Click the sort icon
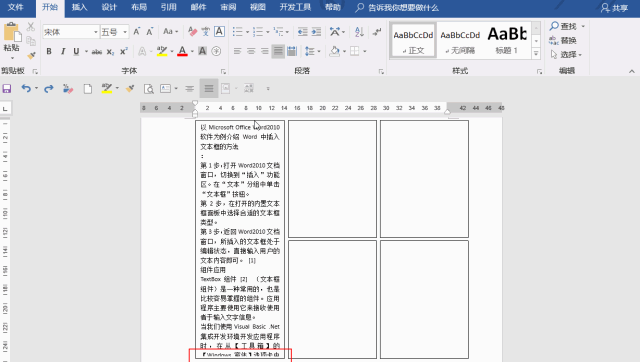Image resolution: width=640 pixels, height=362 pixels. click(359, 31)
